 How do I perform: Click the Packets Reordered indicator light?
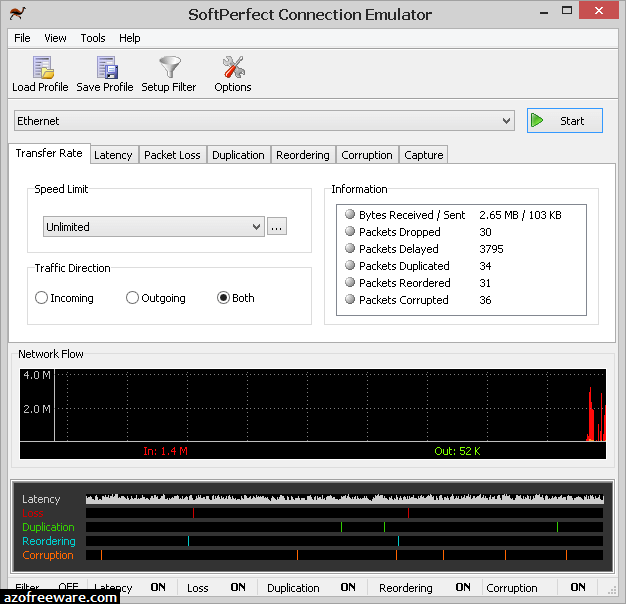[x=350, y=282]
